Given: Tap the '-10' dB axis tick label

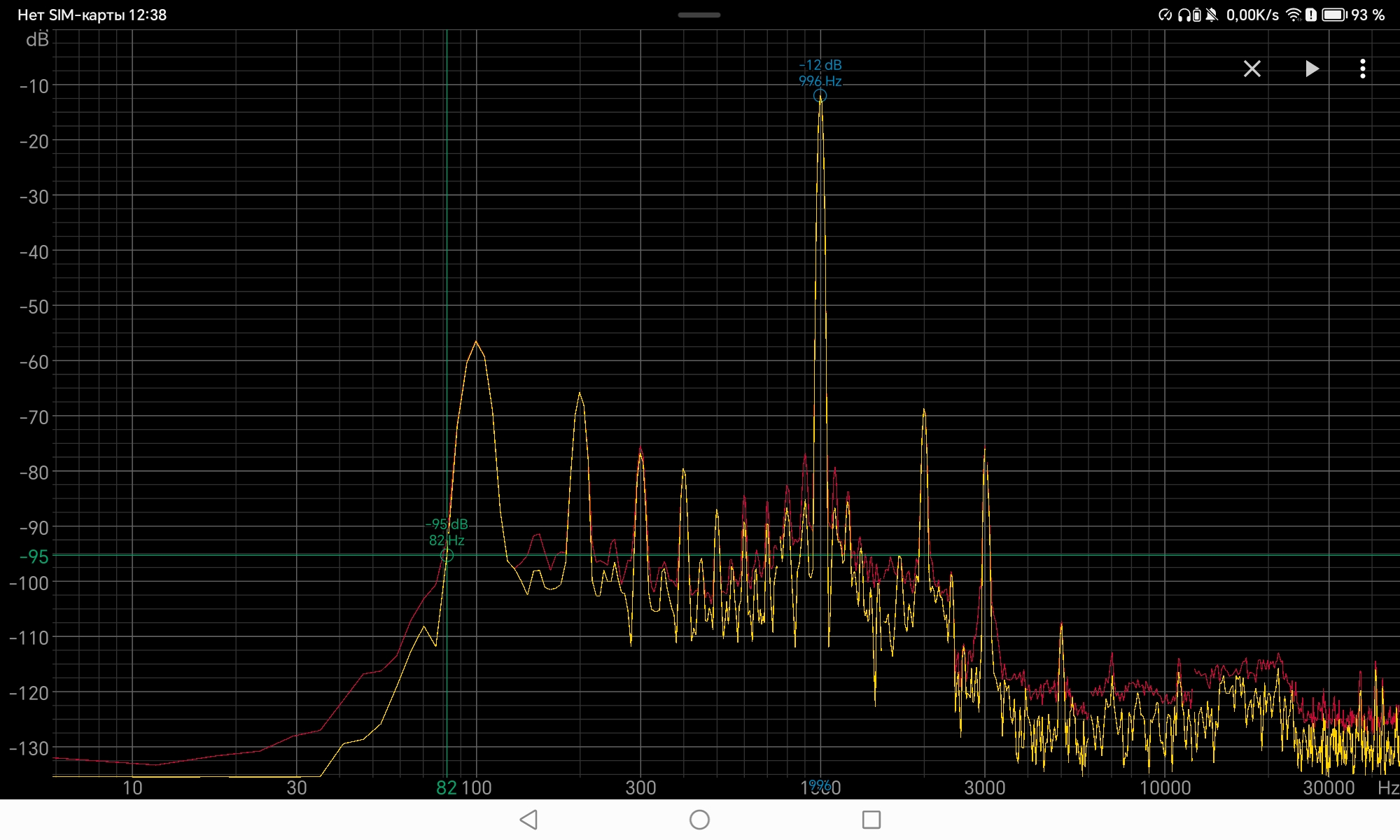Looking at the screenshot, I should pos(34,87).
